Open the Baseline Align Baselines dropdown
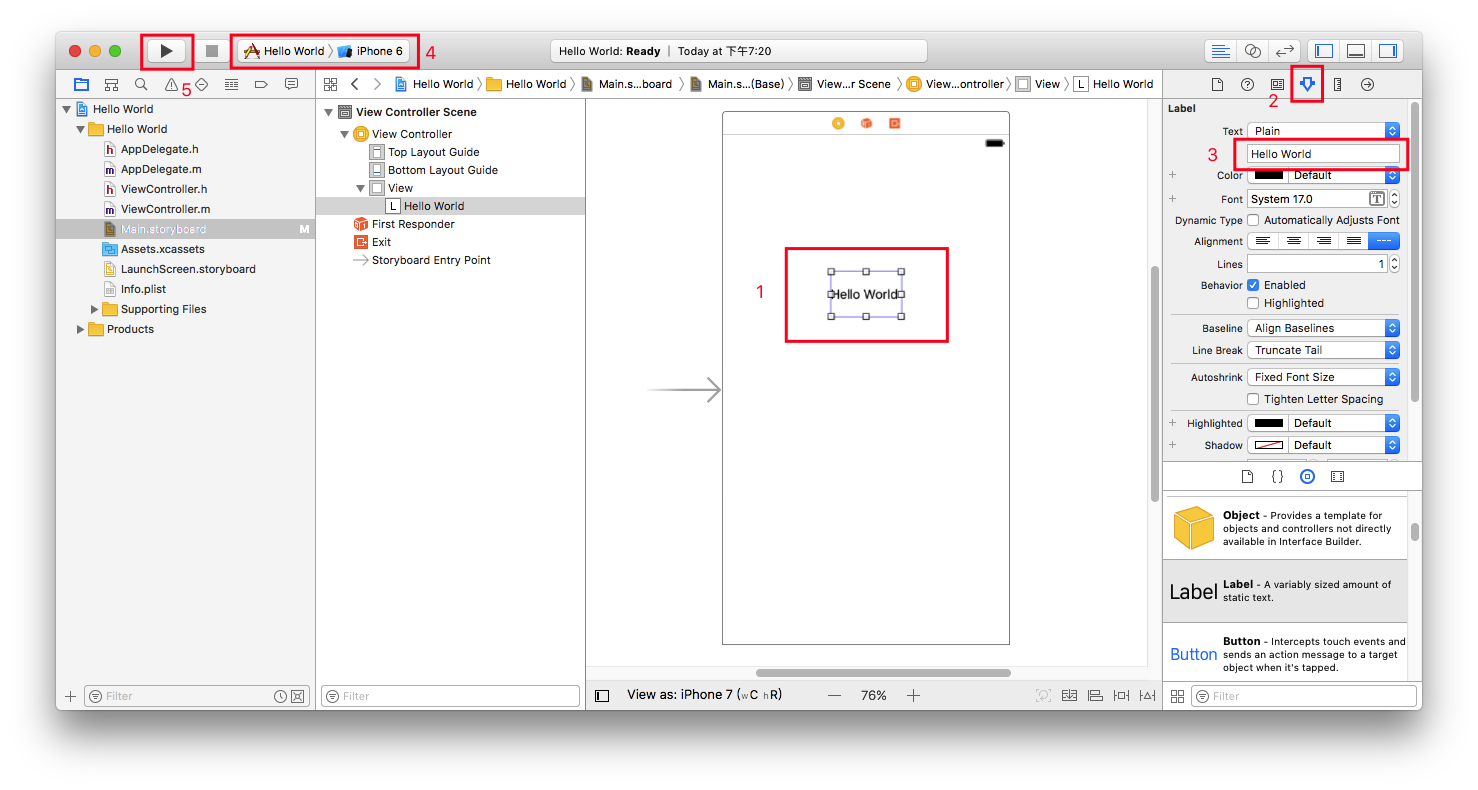 pos(1324,328)
